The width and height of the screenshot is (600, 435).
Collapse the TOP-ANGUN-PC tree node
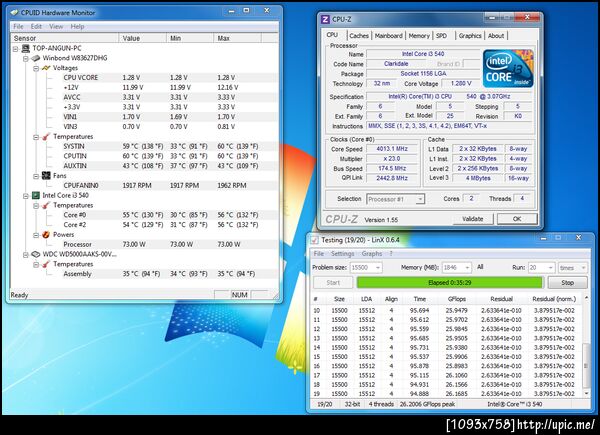tap(16, 49)
